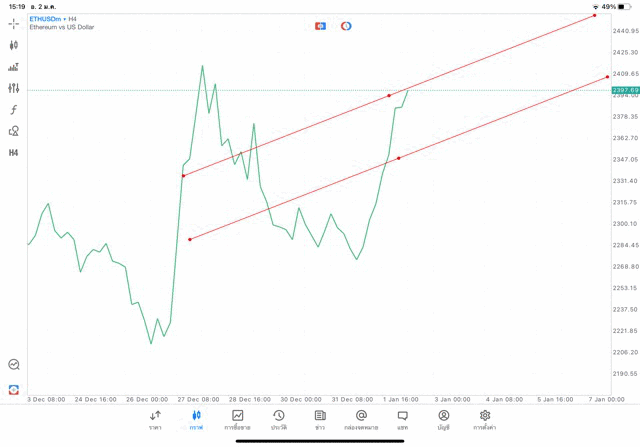Open the แชท chat tab
640x447 pixels.
402,419
